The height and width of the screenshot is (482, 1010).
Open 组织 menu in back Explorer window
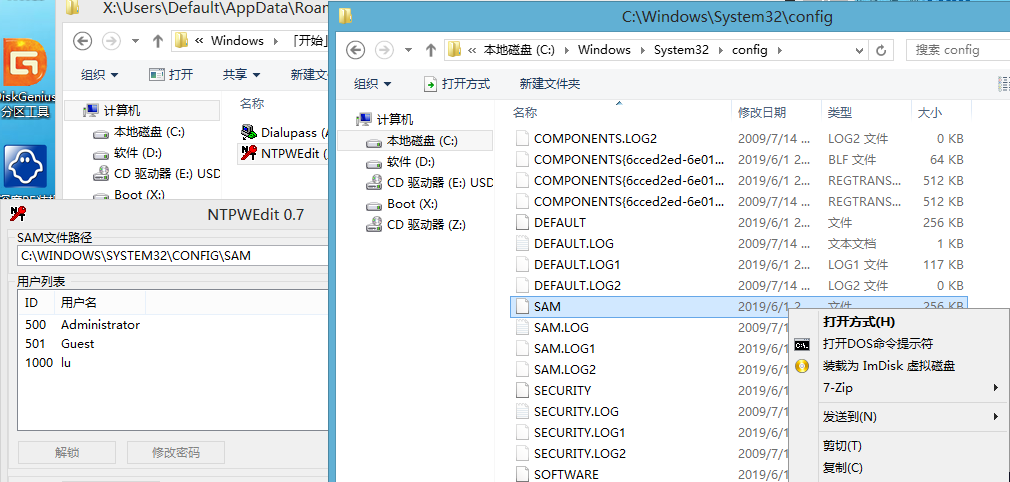click(x=99, y=75)
